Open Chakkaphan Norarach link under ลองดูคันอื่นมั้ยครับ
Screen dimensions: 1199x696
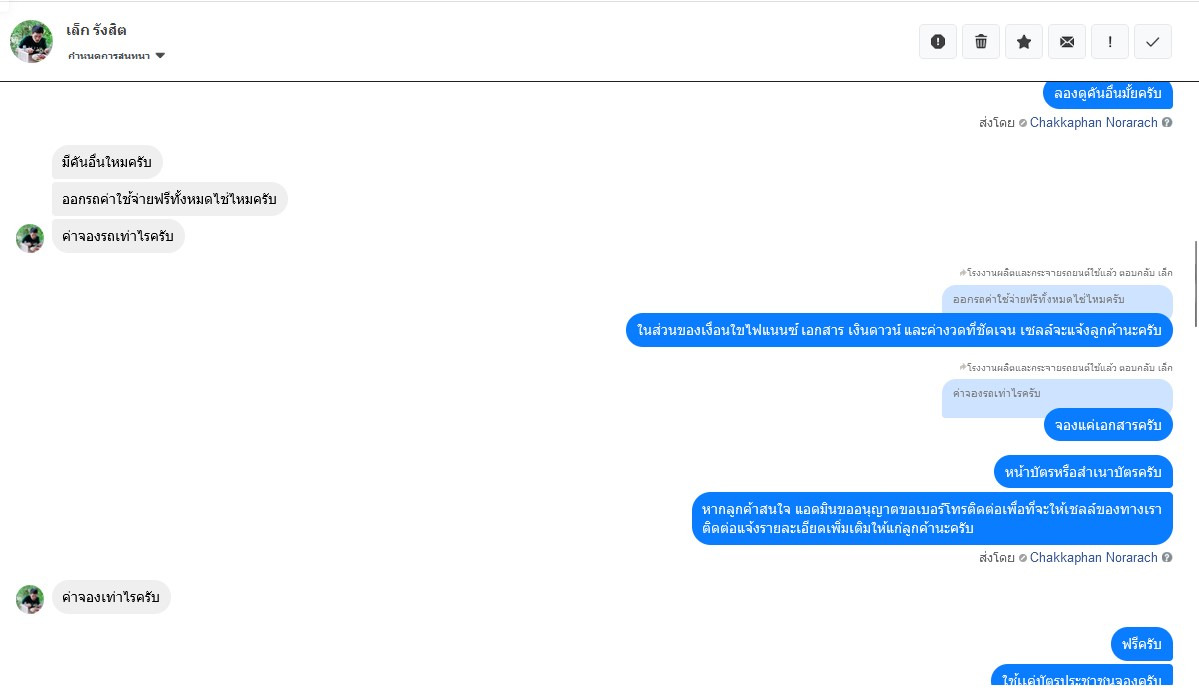coord(1093,123)
